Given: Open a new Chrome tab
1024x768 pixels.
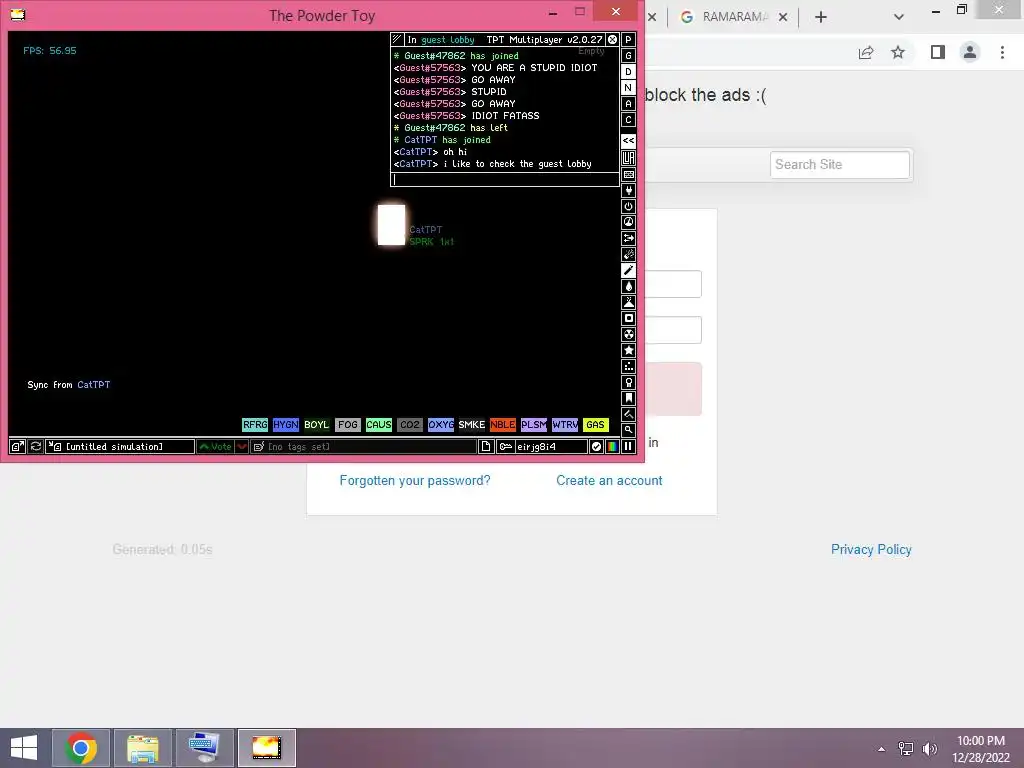Looking at the screenshot, I should [821, 17].
